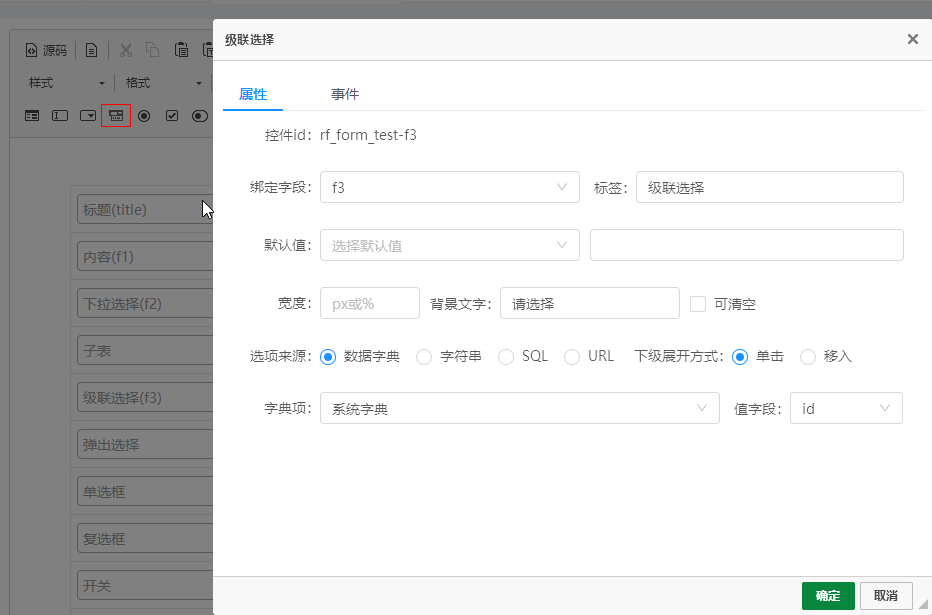Insert a text input field control
This screenshot has height=615, width=932.
[x=60, y=116]
